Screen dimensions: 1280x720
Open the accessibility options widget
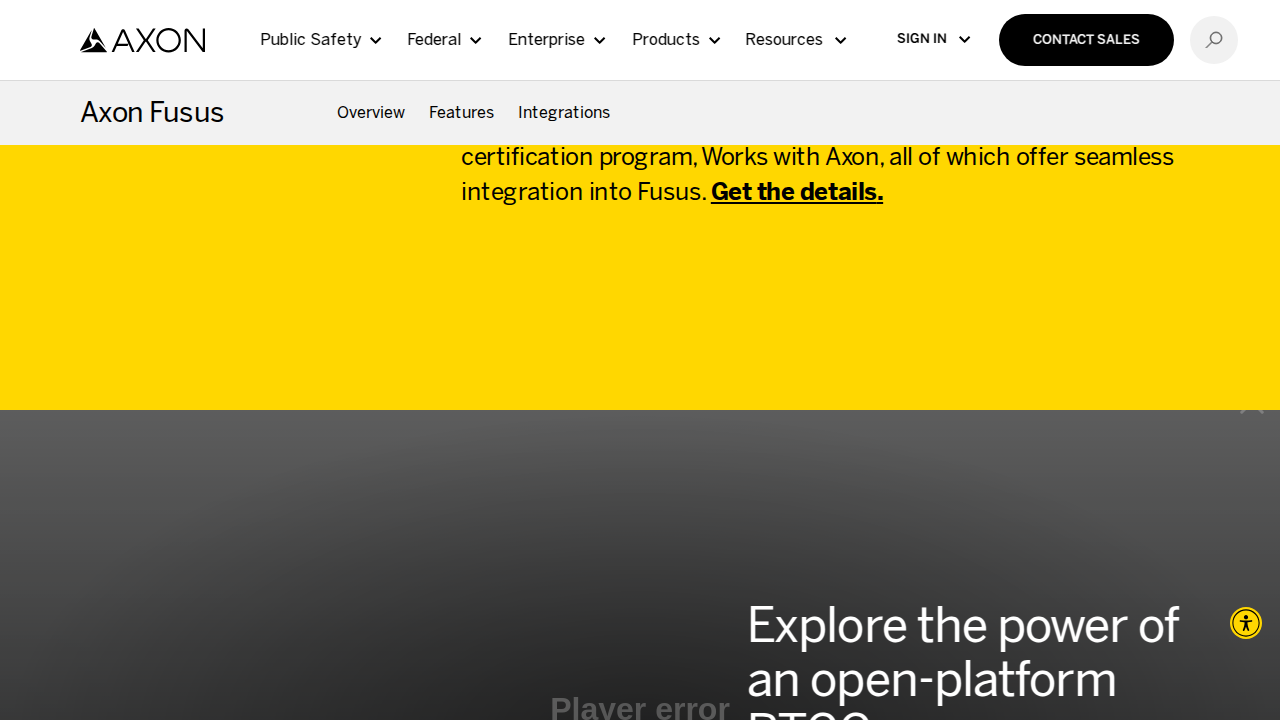coord(1246,623)
